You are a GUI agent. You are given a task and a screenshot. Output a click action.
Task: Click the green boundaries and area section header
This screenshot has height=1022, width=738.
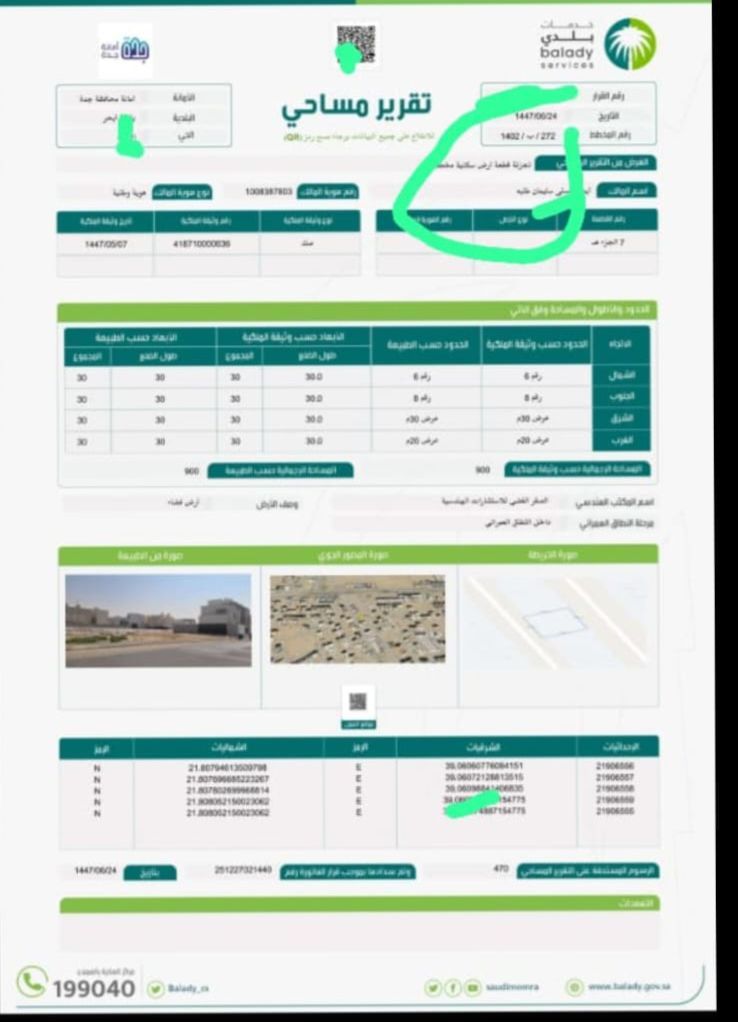[x=357, y=311]
